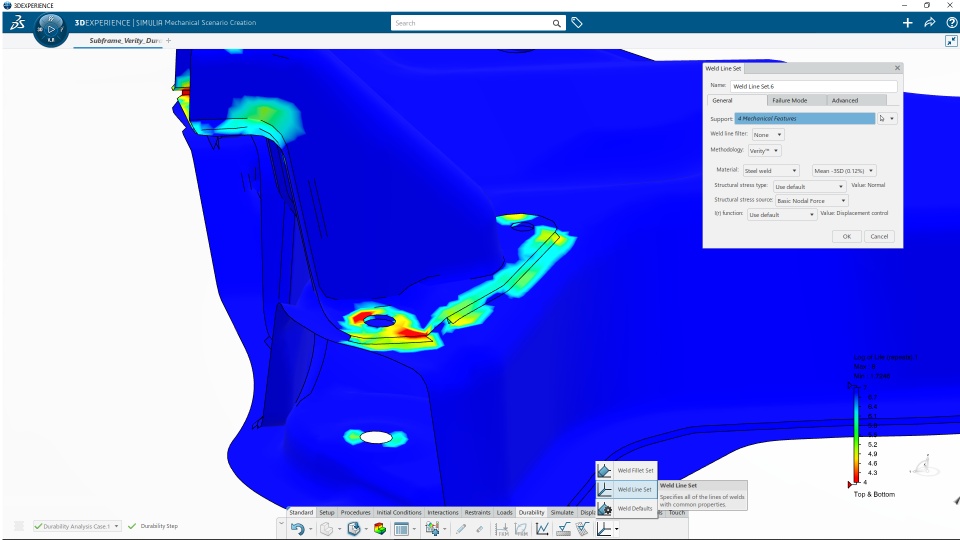The height and width of the screenshot is (540, 960).
Task: Click Cancel in the Weld Line Set dialog
Action: click(x=879, y=236)
